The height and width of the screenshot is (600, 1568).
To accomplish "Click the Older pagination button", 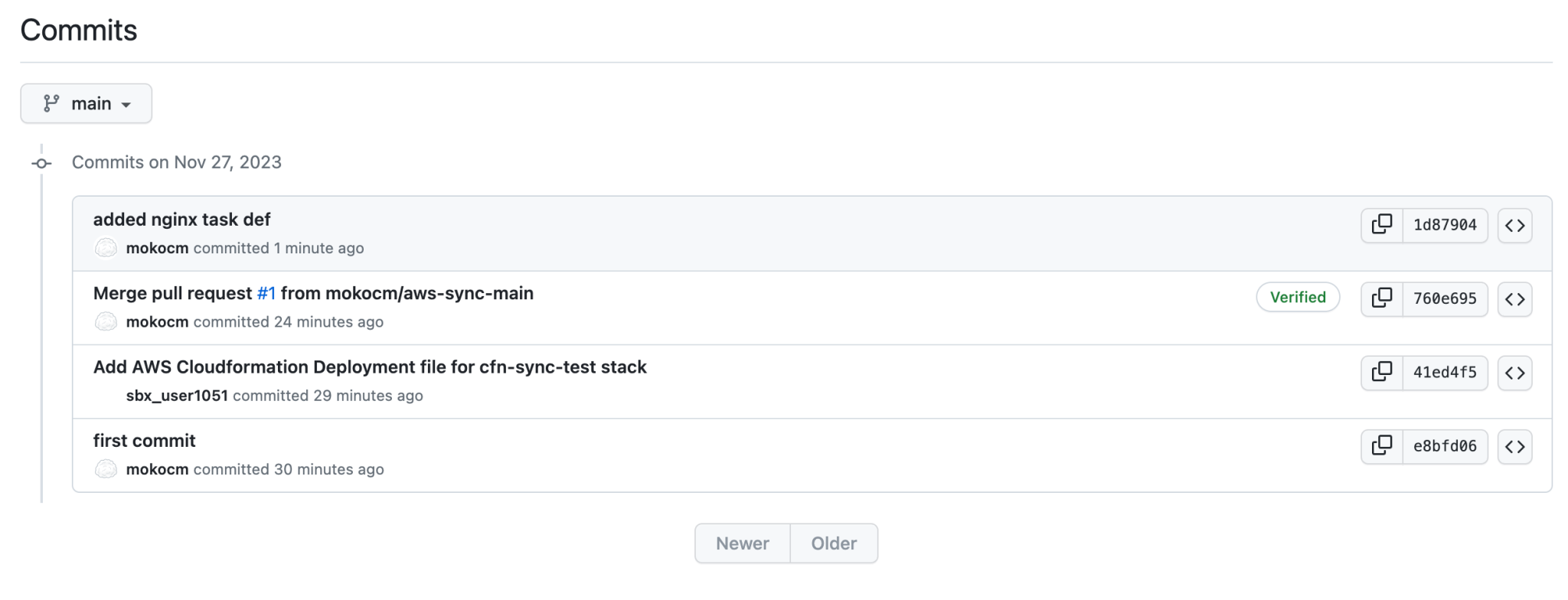I will tap(834, 543).
